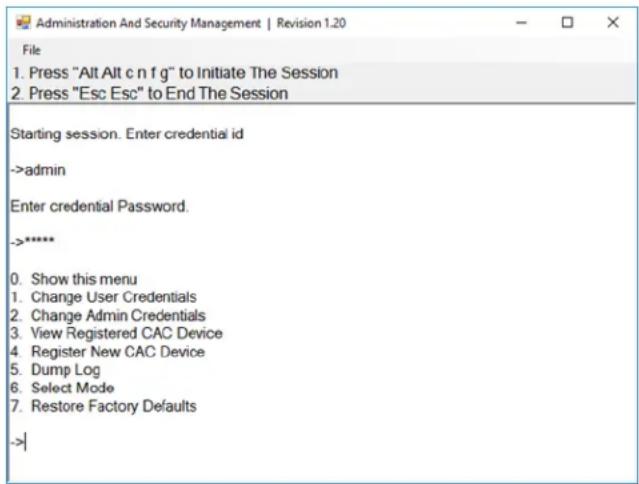Click the "Register New CAC Device" line

108,352
